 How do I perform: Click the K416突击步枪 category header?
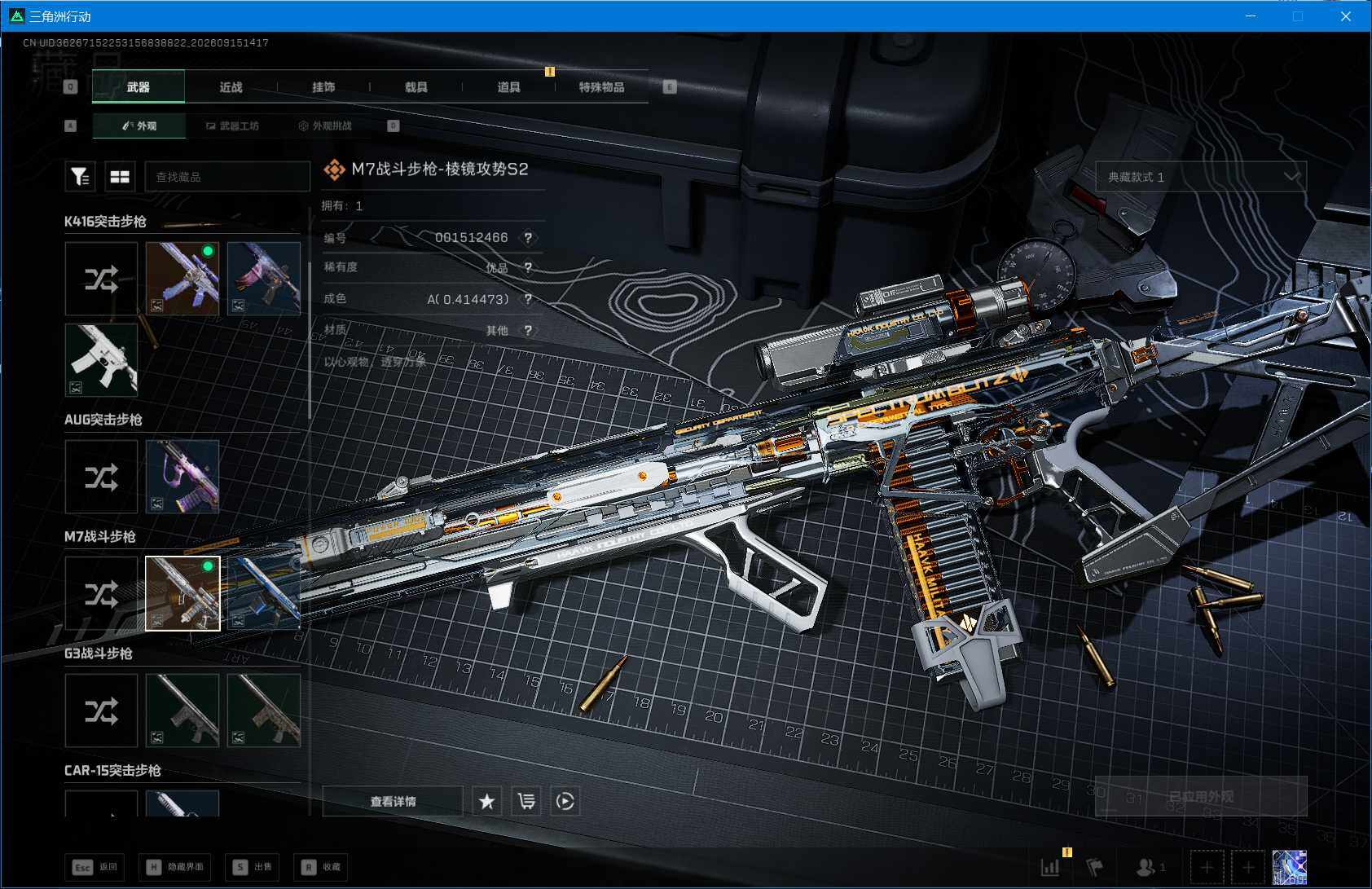click(105, 222)
